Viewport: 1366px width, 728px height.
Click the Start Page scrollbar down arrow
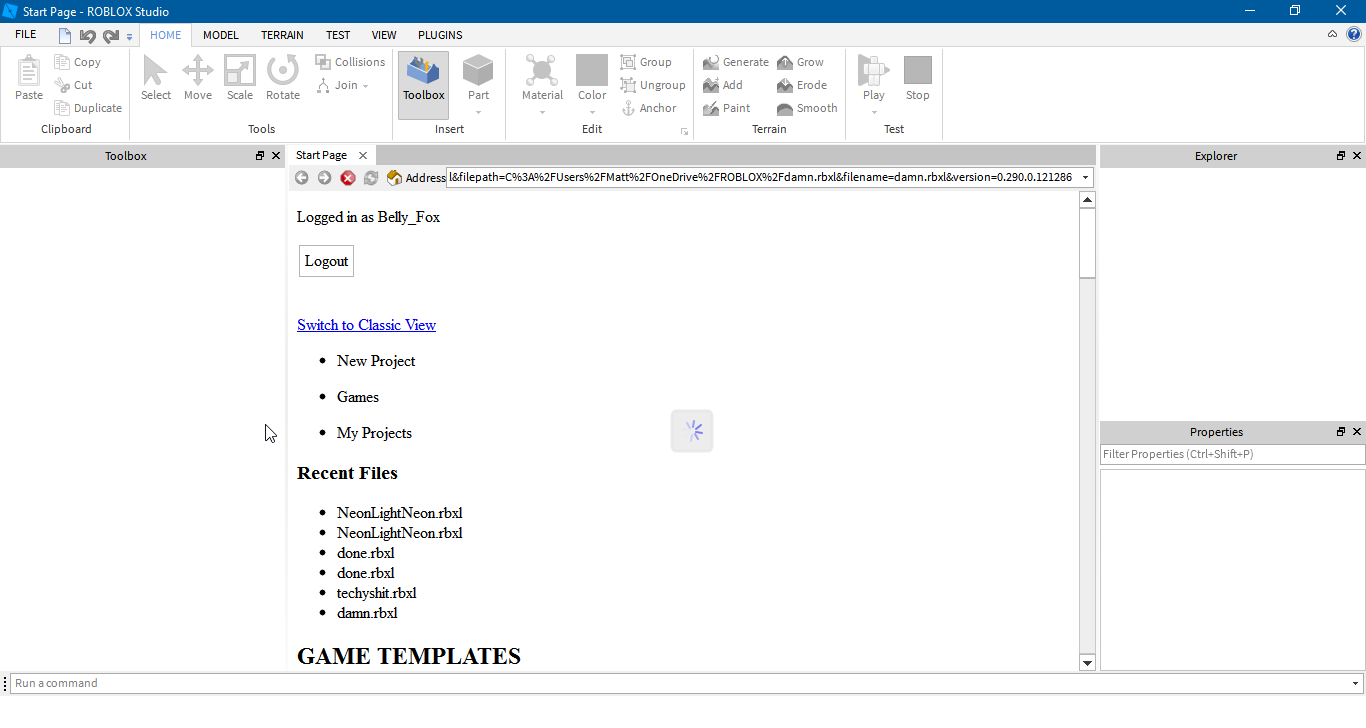(1088, 662)
